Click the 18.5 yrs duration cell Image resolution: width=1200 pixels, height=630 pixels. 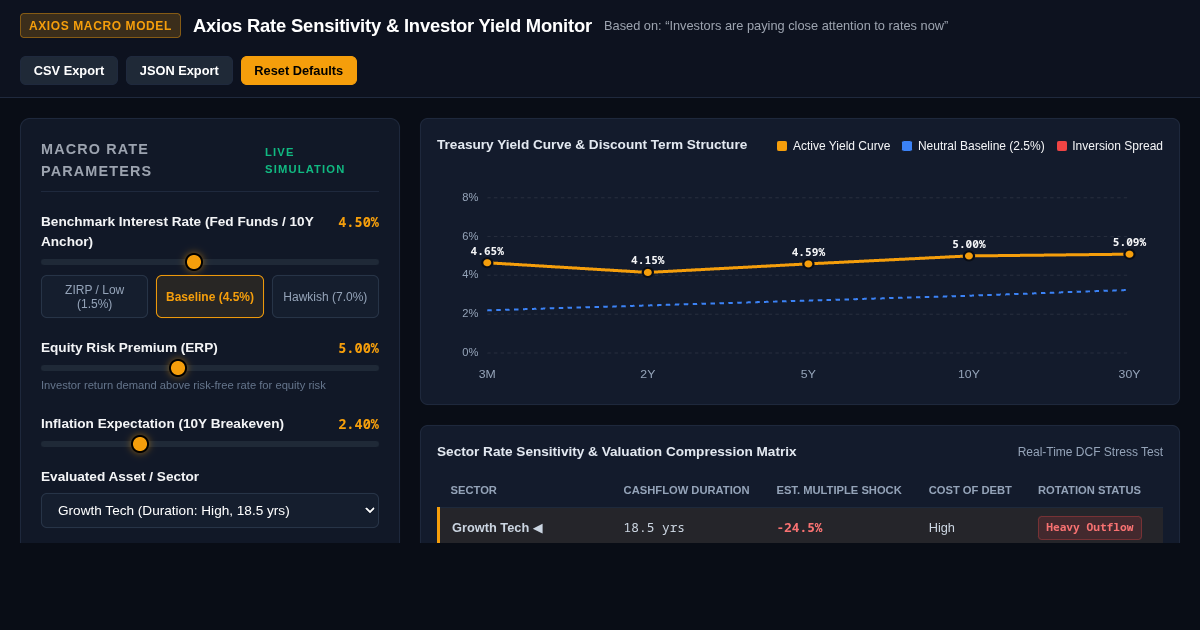pyautogui.click(x=654, y=528)
